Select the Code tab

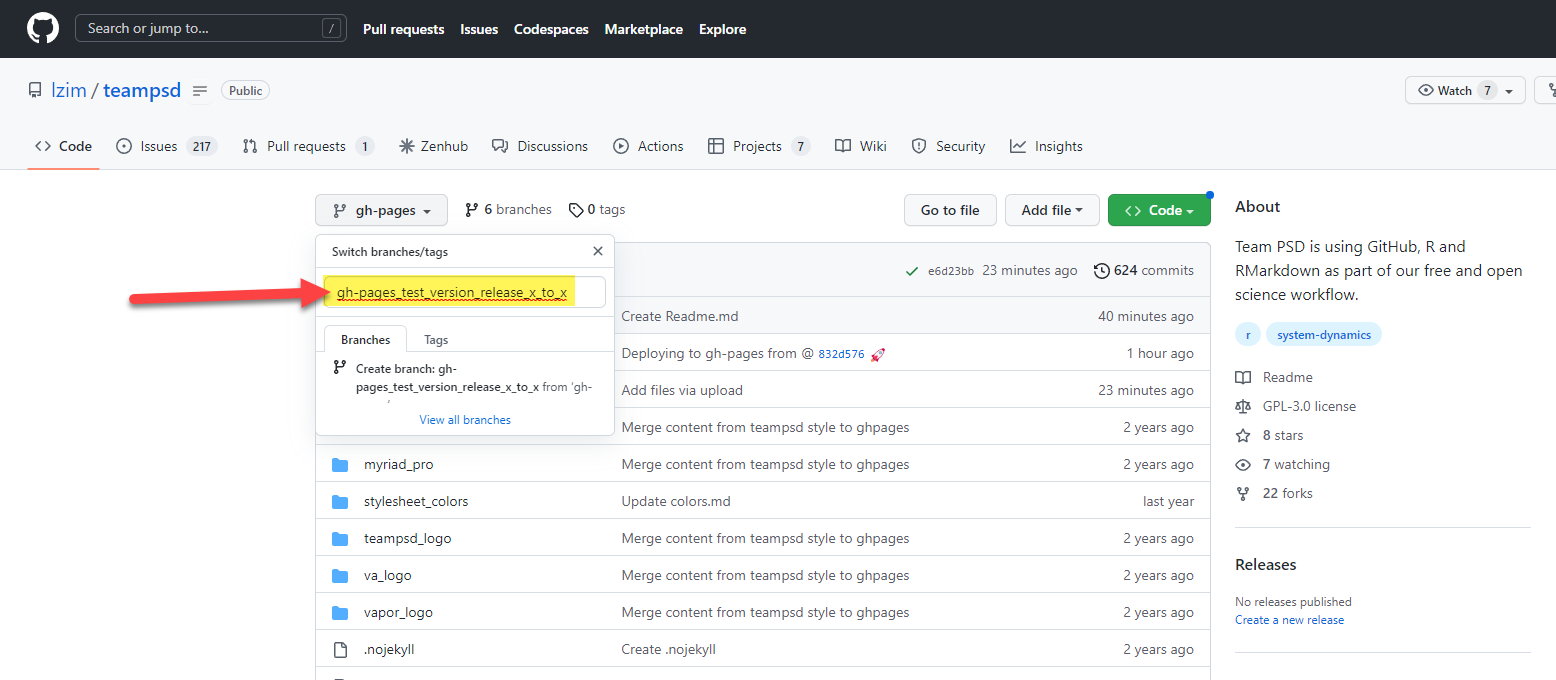(64, 146)
